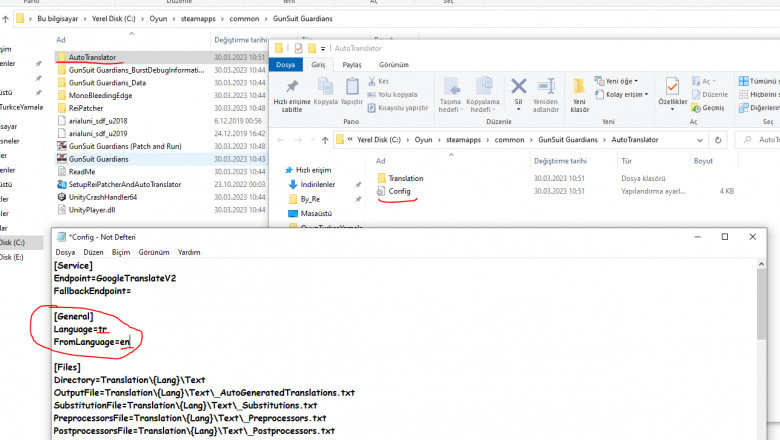
Task: Switch to the Paylaş ribbon tab
Action: coord(352,64)
